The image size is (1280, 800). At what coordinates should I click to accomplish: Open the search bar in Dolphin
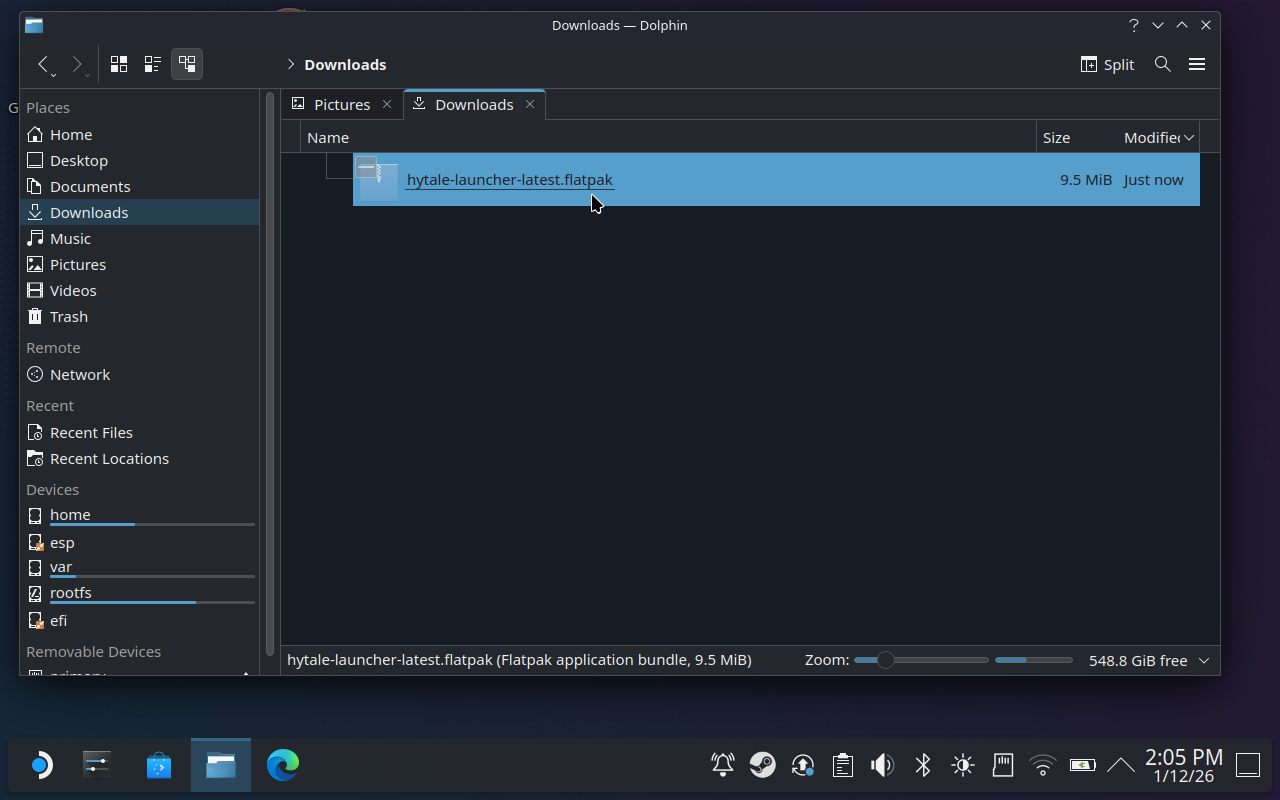tap(1162, 63)
